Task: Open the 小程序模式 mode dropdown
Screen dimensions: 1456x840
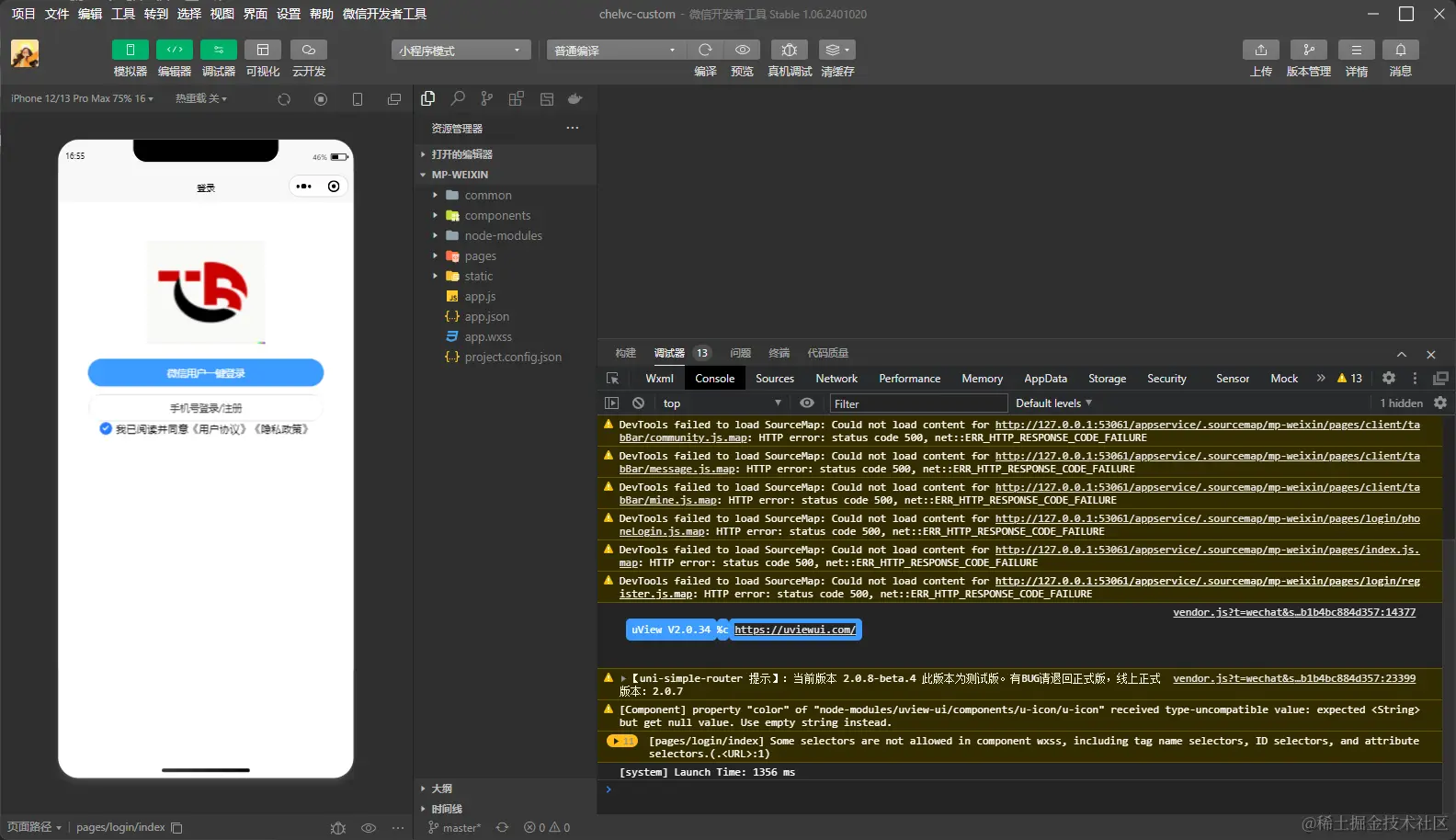Action: click(461, 51)
